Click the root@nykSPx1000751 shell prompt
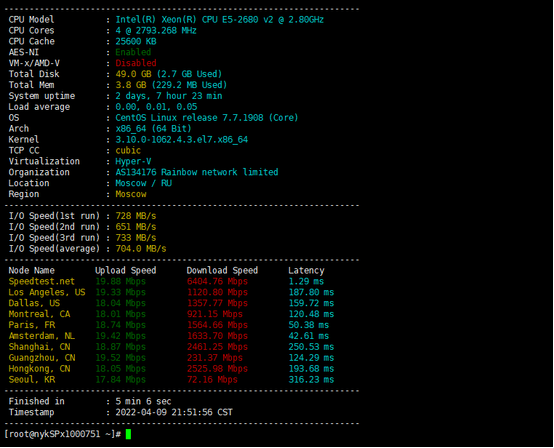554x448 pixels. point(63,434)
